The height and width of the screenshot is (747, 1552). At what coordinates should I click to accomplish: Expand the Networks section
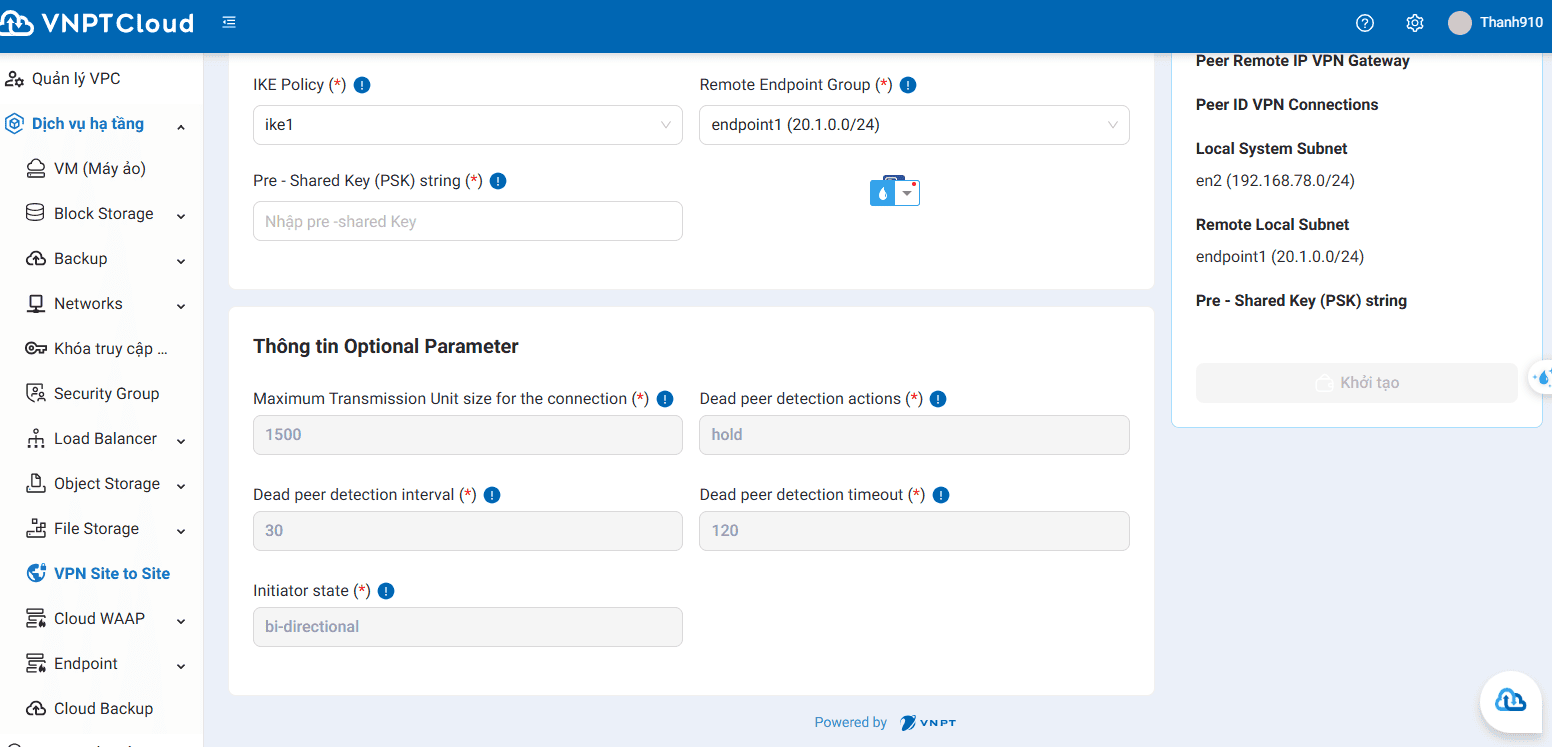(88, 303)
